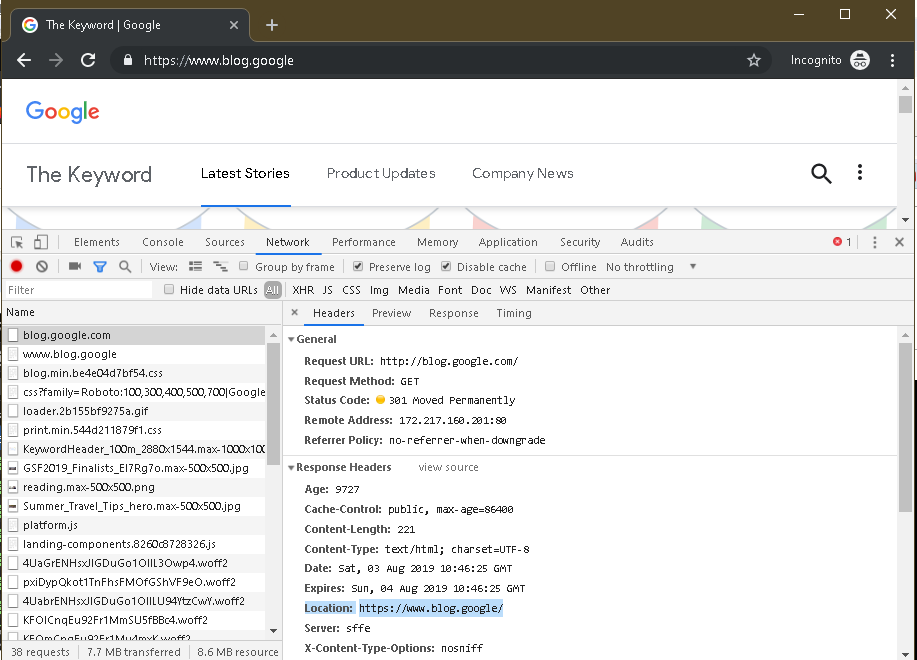Toggle the network filter funnel icon

tap(100, 267)
